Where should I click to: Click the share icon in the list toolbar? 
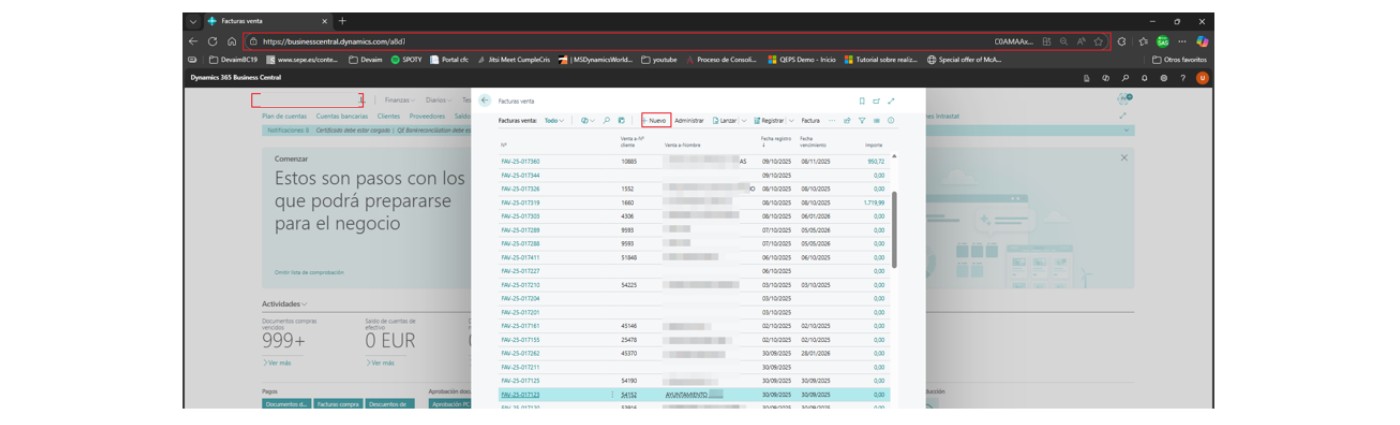tap(847, 120)
